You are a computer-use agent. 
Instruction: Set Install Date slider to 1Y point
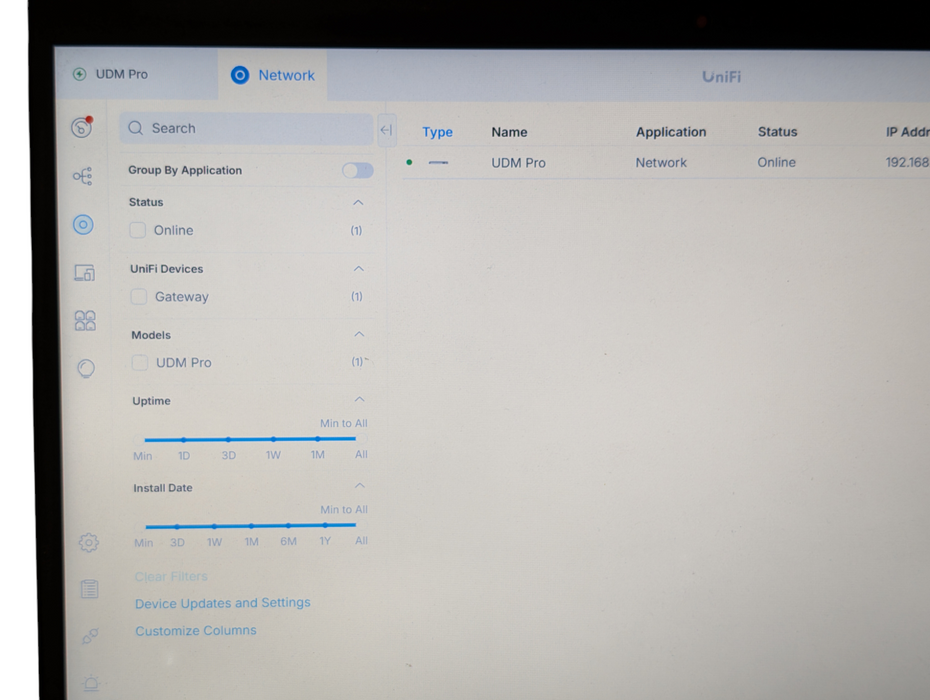325,525
